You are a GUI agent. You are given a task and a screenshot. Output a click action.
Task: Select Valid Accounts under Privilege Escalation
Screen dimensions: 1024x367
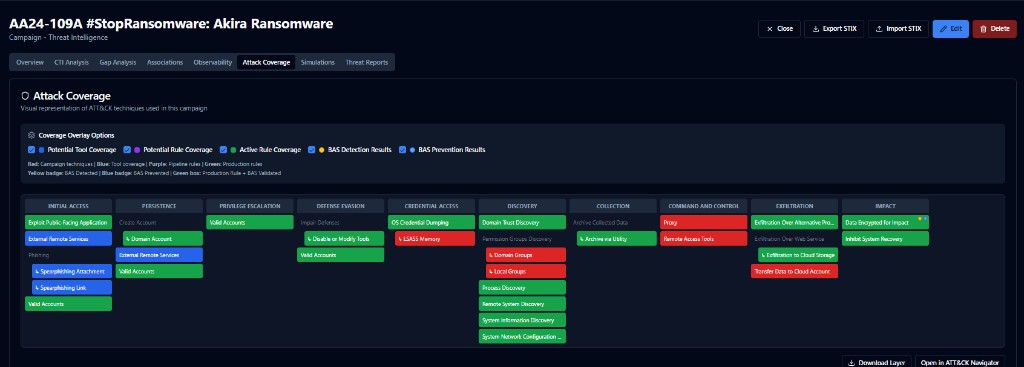coord(250,223)
